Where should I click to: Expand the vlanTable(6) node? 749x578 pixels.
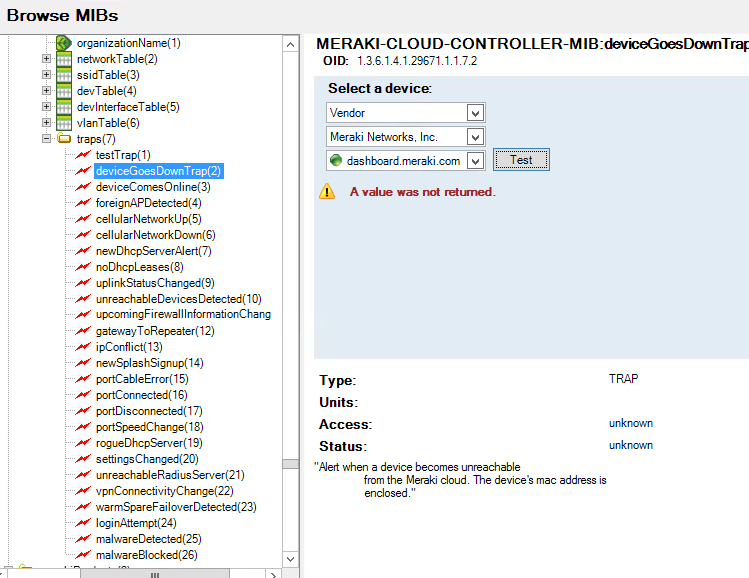tap(46, 123)
